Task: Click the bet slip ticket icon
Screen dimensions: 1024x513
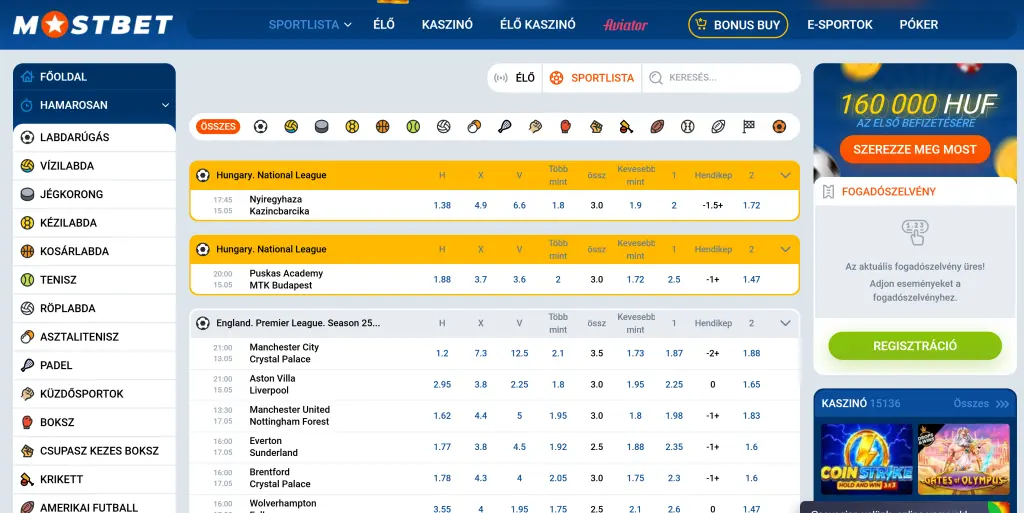Action: pos(828,192)
